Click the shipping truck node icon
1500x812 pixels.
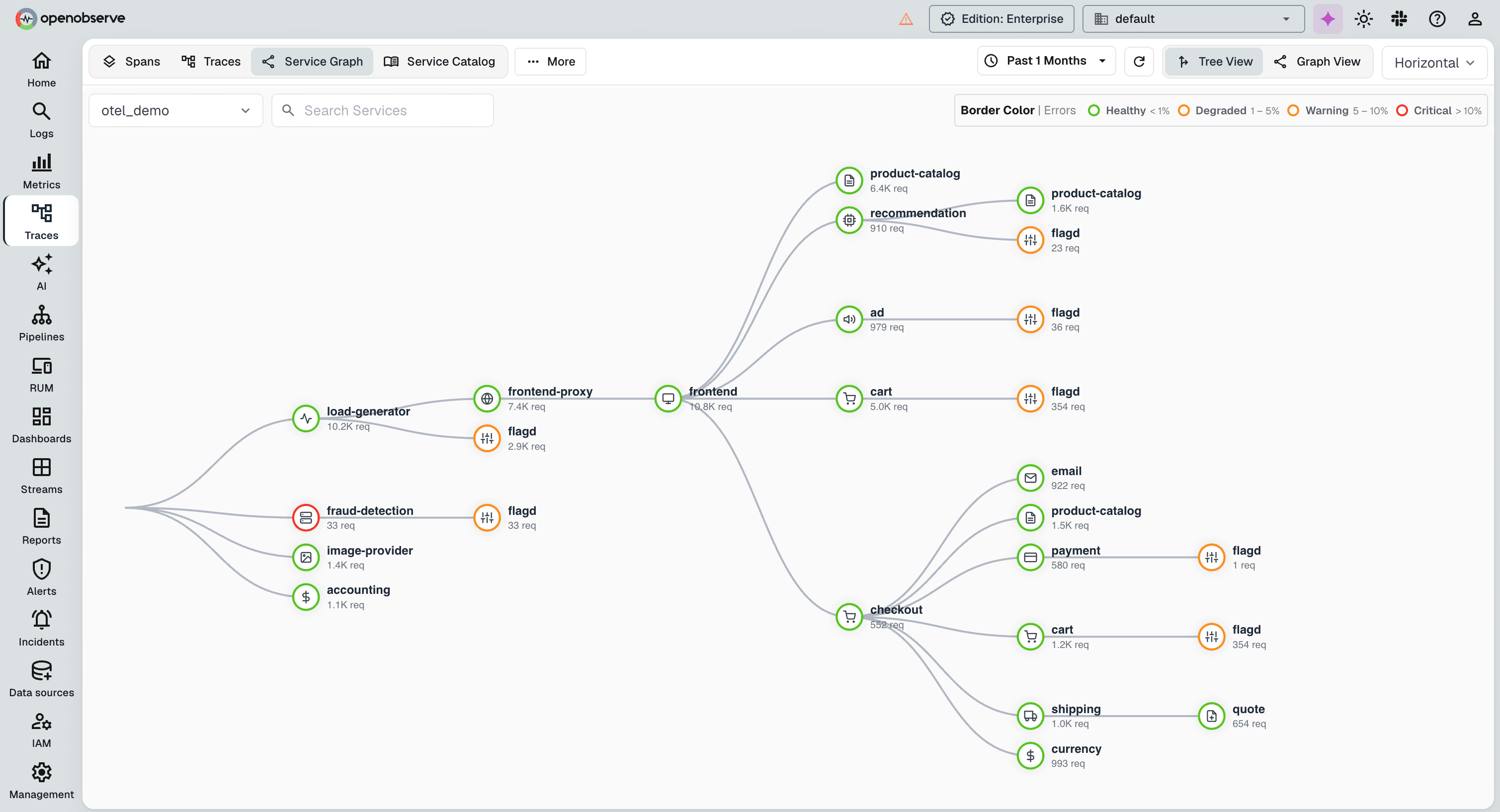[1030, 716]
